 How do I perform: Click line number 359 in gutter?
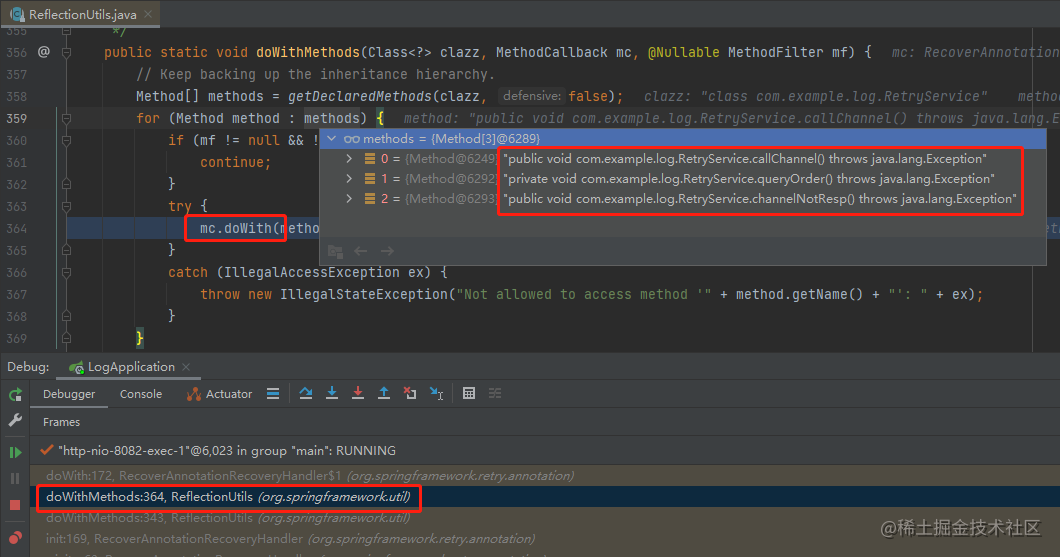click(x=17, y=118)
